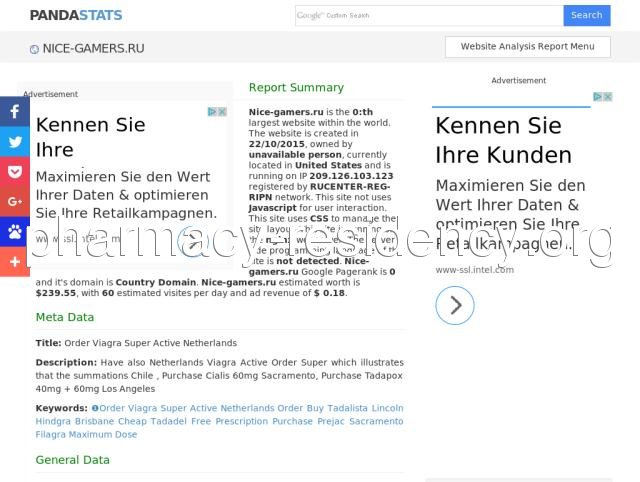Click the keywords info icon

click(95, 408)
